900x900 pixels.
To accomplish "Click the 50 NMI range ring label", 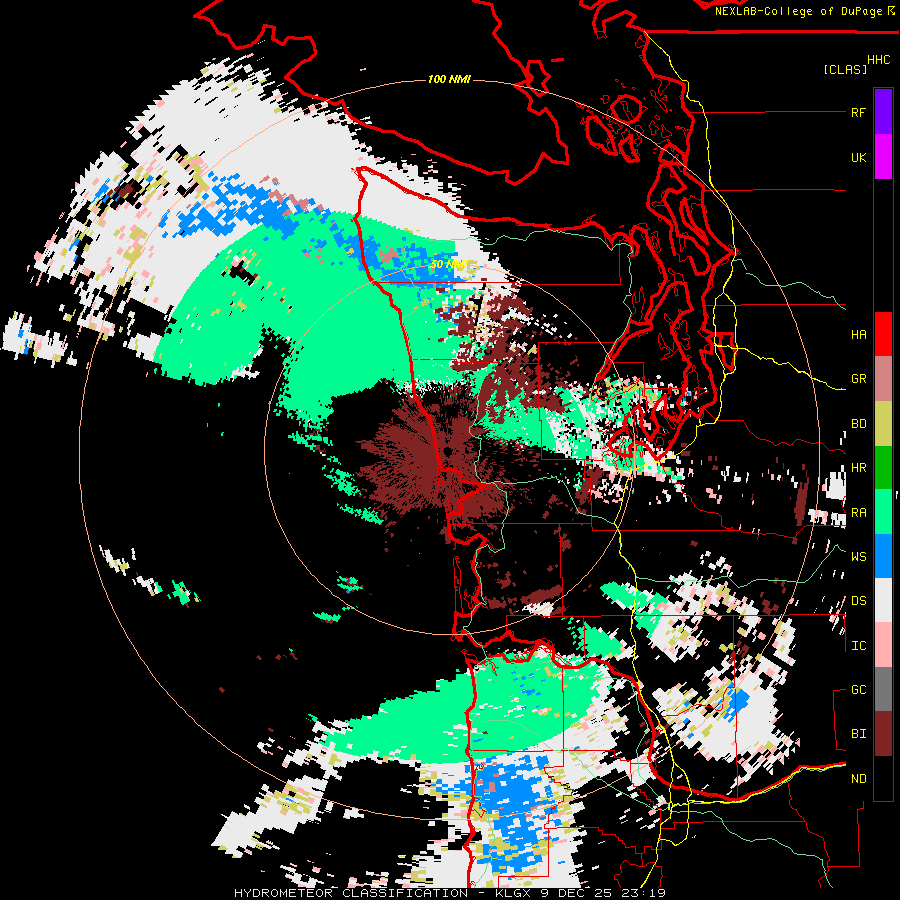I will [x=449, y=265].
